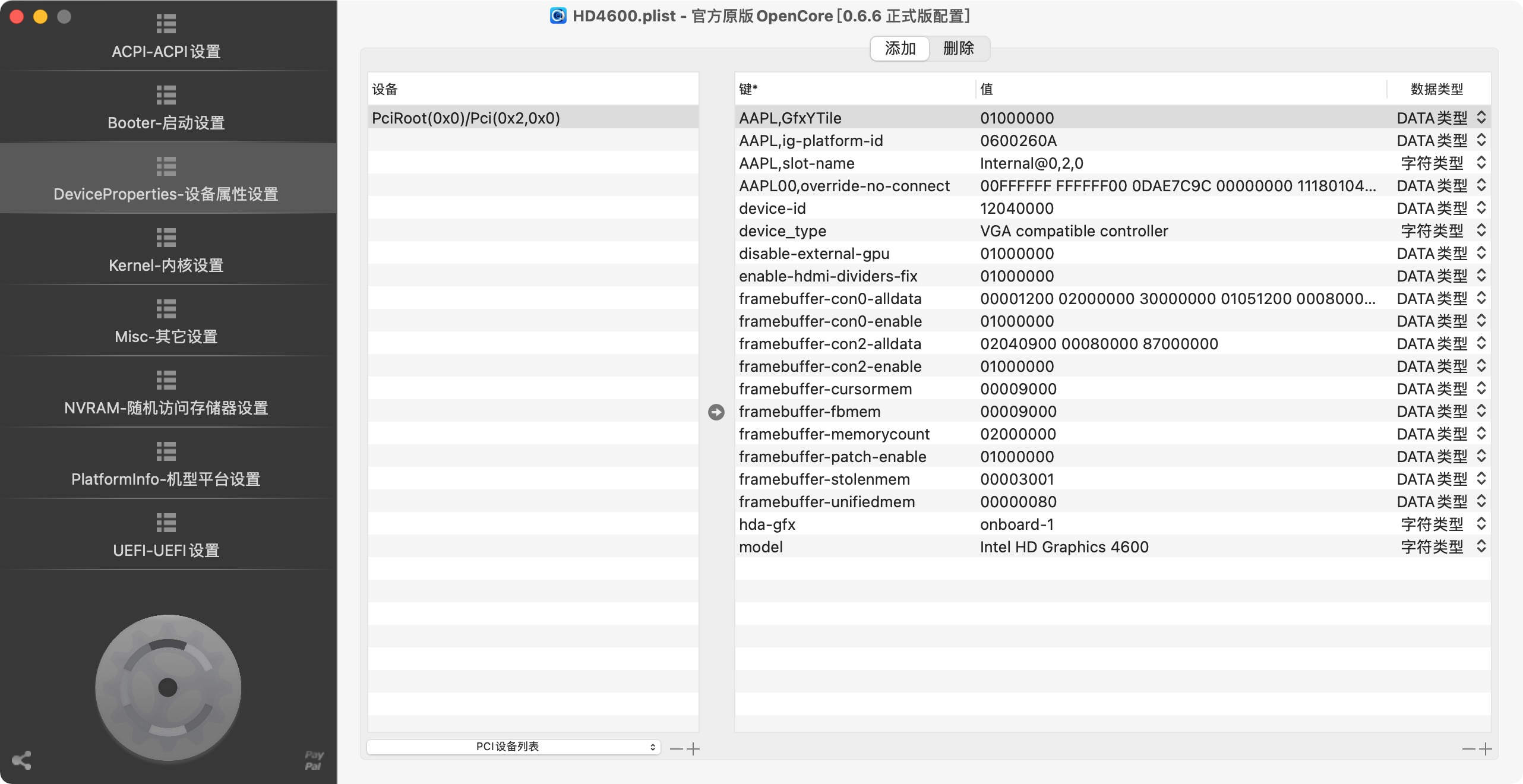Open the NVRAM settings section icon
Image resolution: width=1523 pixels, height=784 pixels.
click(166, 381)
